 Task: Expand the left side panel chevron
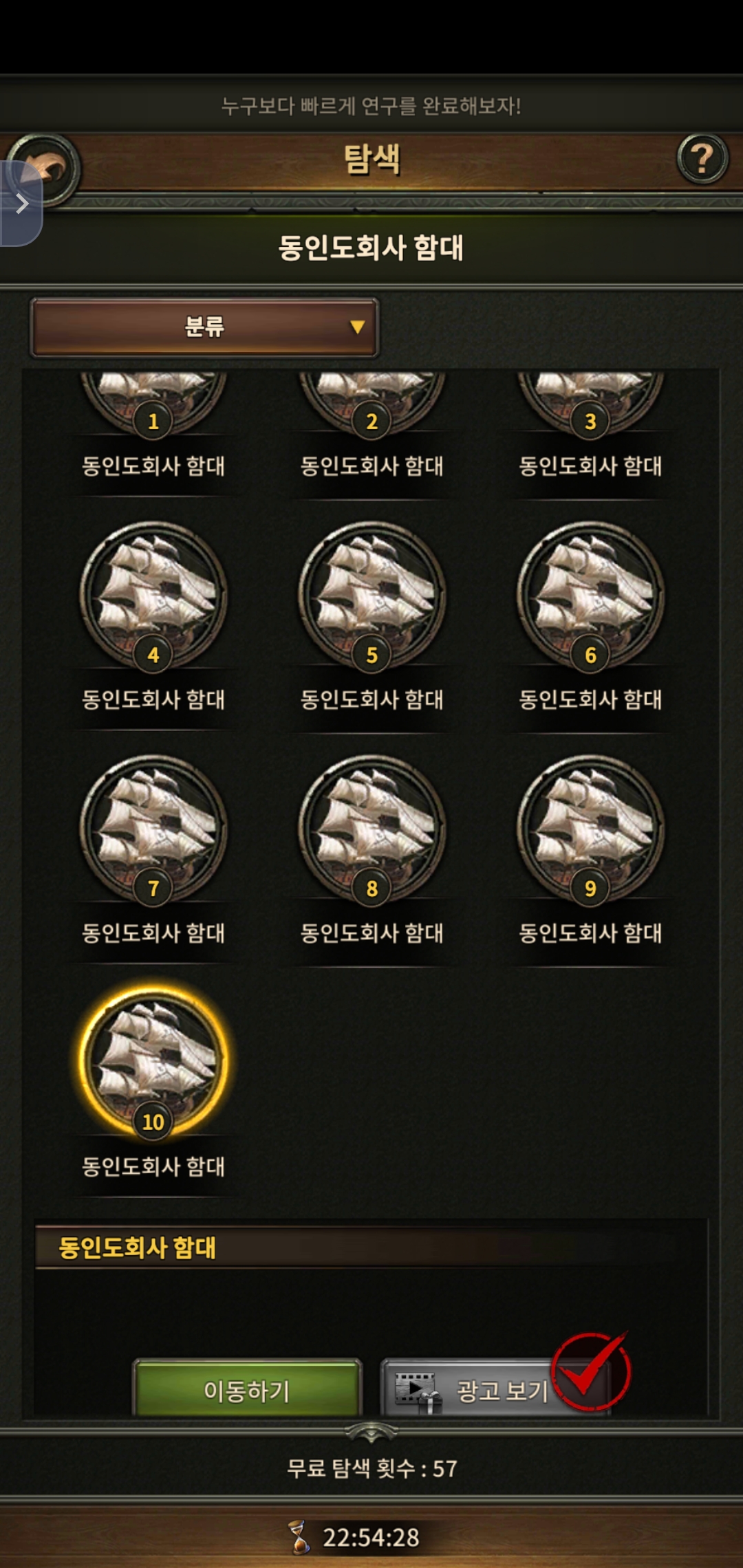(21, 204)
